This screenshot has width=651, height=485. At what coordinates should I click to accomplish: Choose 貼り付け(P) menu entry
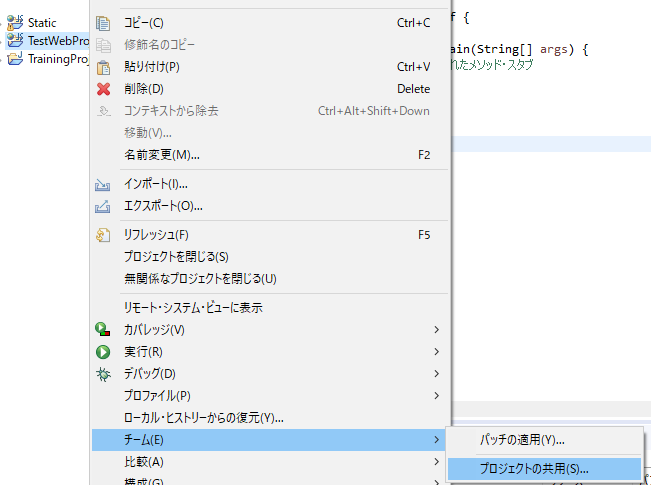tap(270, 67)
